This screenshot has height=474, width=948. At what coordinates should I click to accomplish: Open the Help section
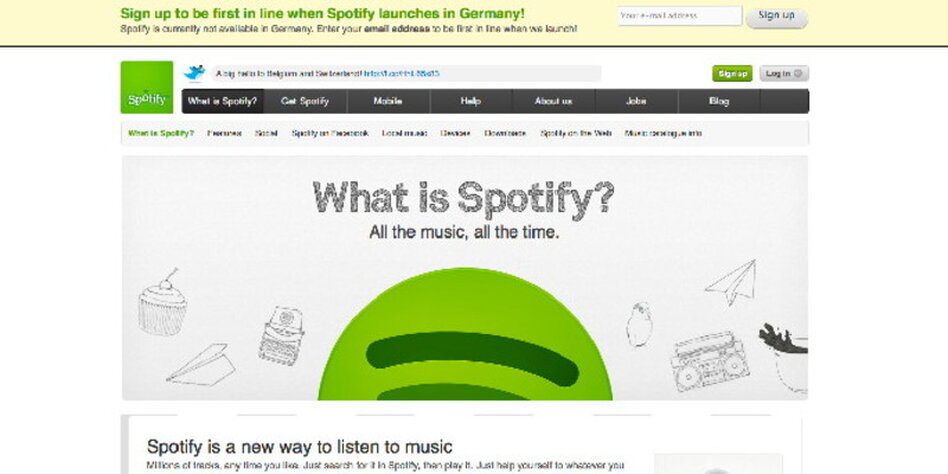(x=471, y=102)
